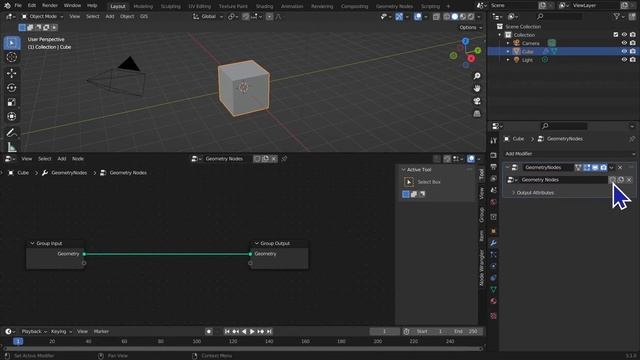Open the Object Data green triangle tab
The width and height of the screenshot is (640, 360).
click(x=493, y=289)
